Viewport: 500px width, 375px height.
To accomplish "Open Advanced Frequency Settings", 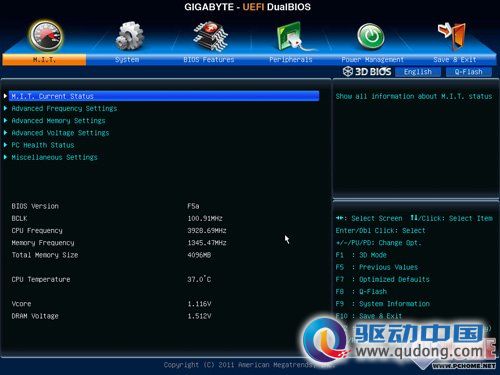I will point(64,108).
